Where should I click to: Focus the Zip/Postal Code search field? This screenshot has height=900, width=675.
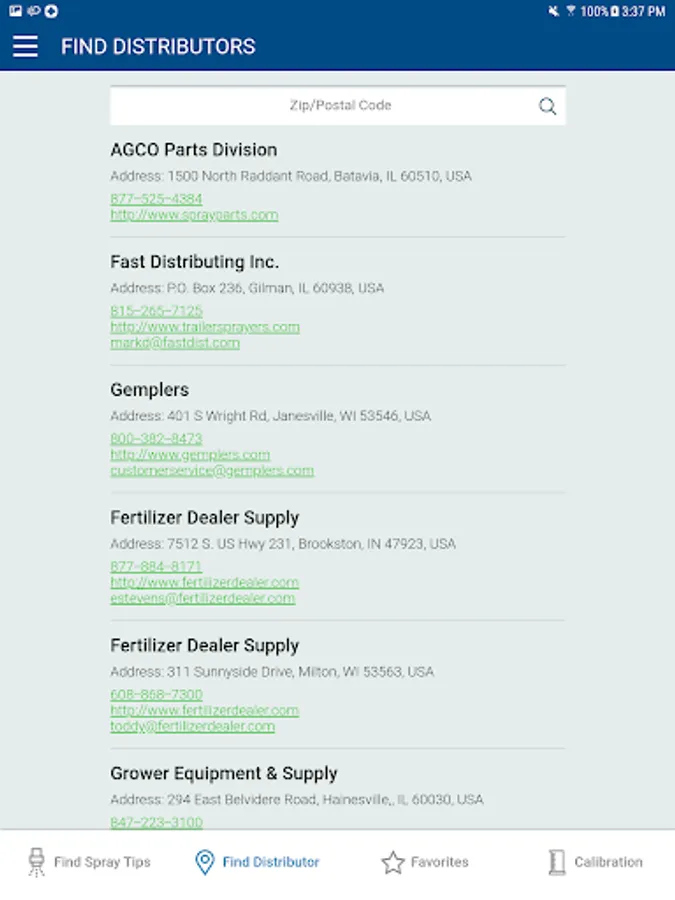(x=325, y=106)
